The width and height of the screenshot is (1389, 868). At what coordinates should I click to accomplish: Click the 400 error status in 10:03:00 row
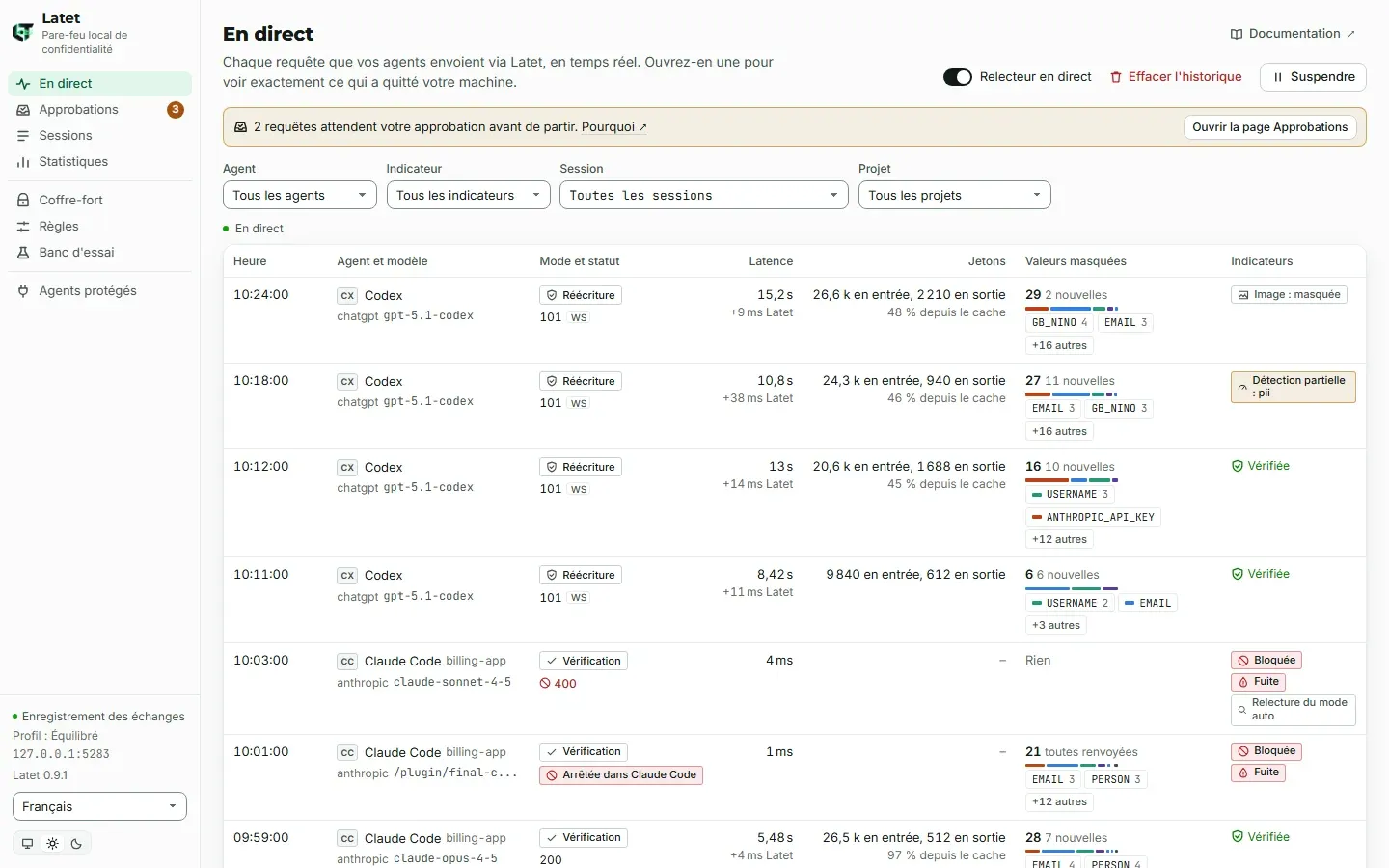pos(558,684)
